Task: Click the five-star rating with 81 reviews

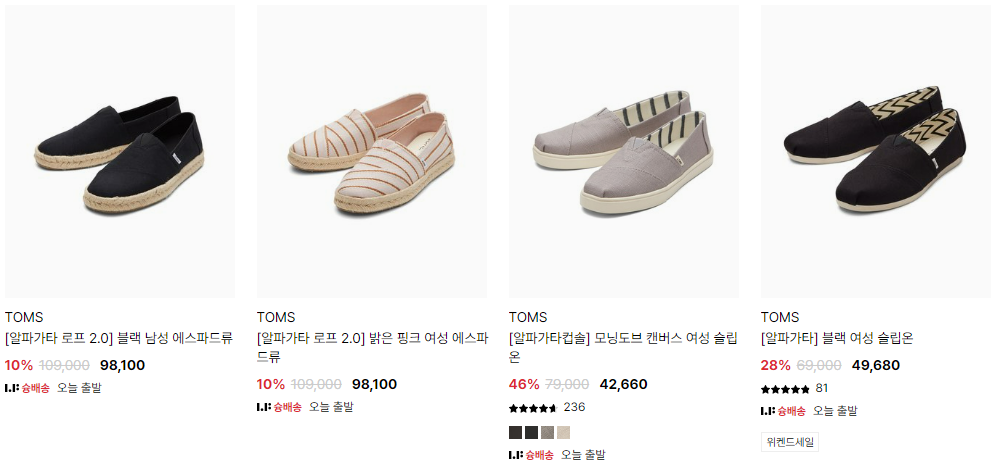Action: [x=785, y=389]
